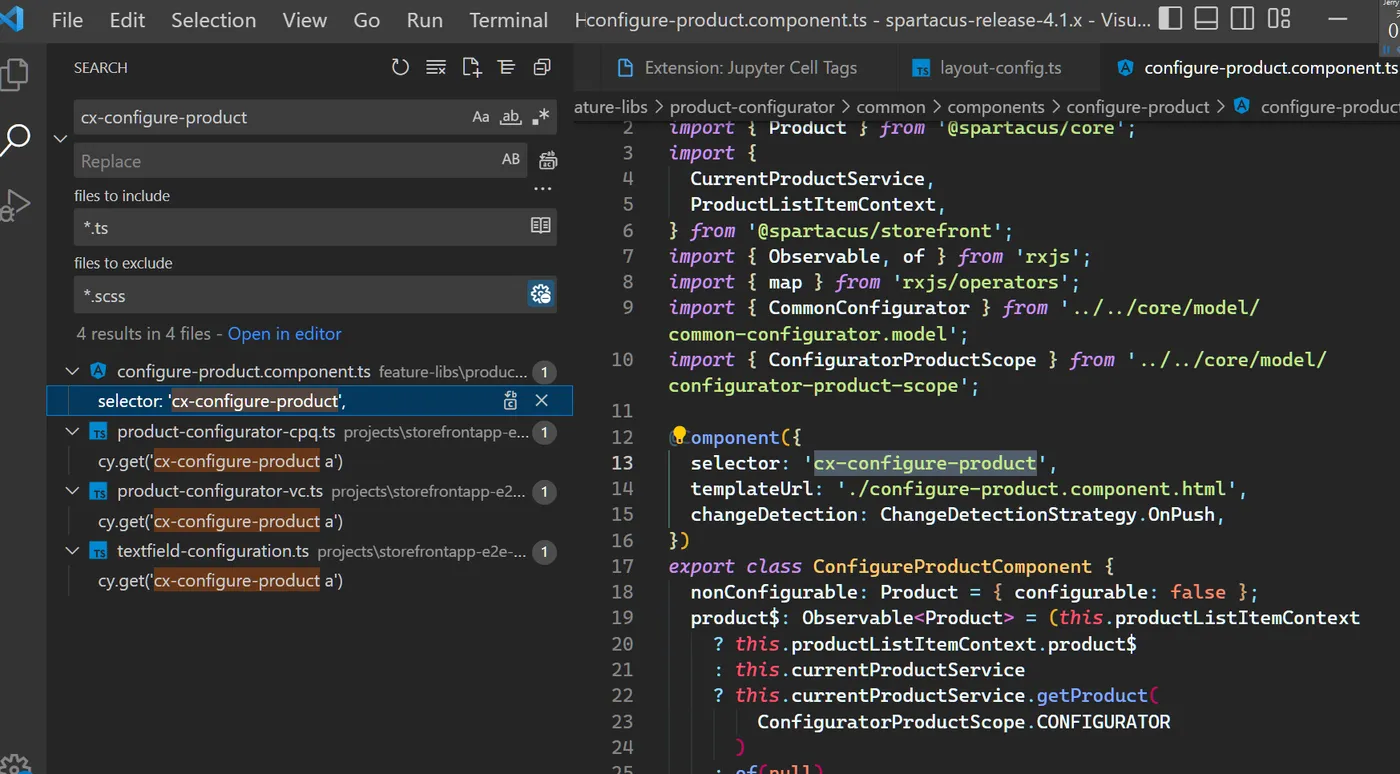Viewport: 1400px width, 774px height.
Task: Open the Go menu
Action: (366, 20)
